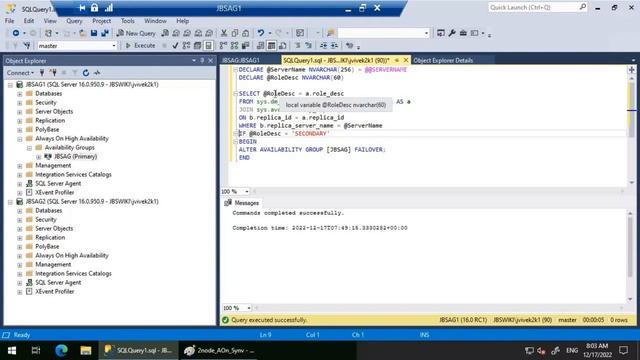Specify values for template parameters

(x=349, y=46)
